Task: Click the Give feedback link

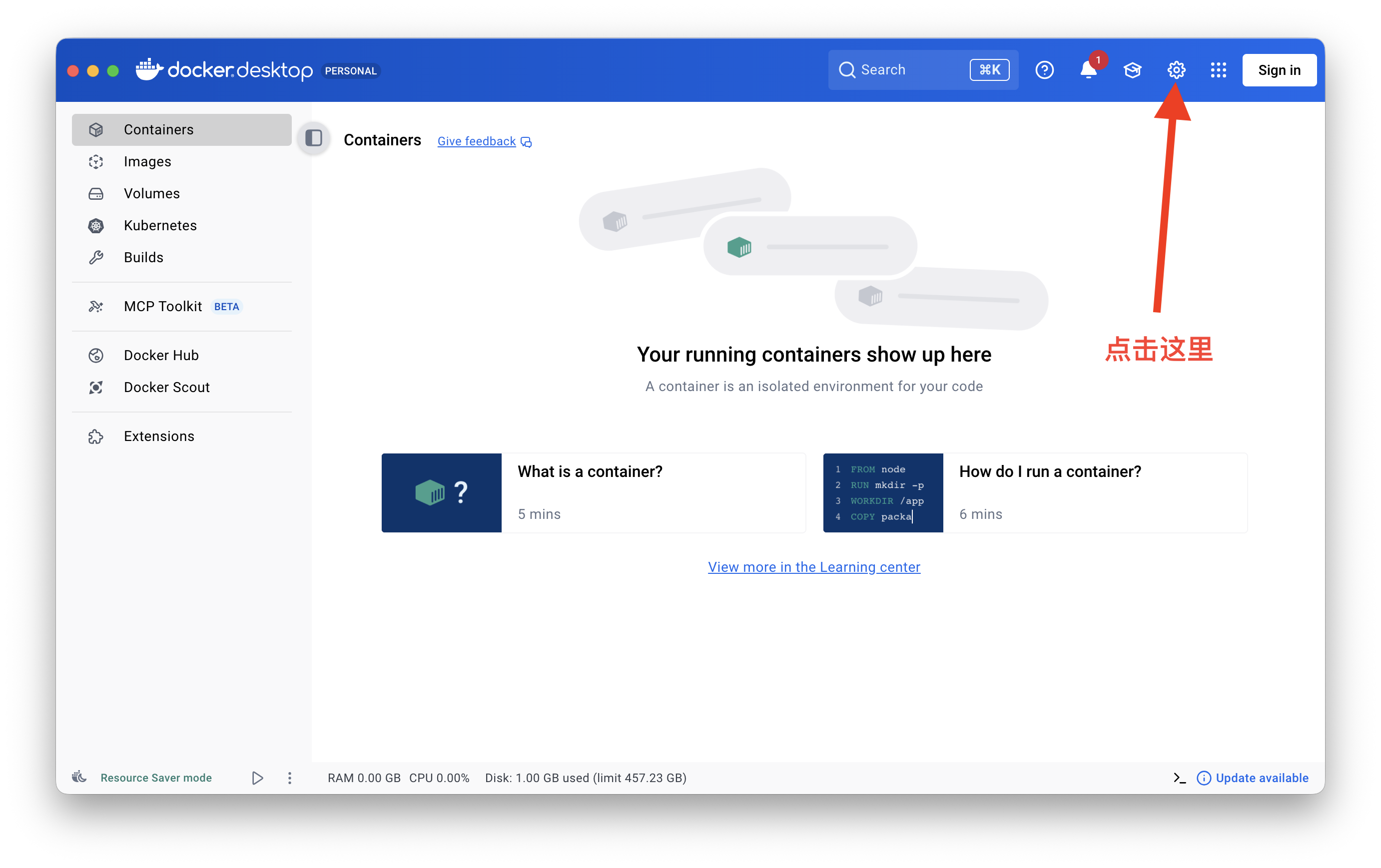Action: point(477,142)
